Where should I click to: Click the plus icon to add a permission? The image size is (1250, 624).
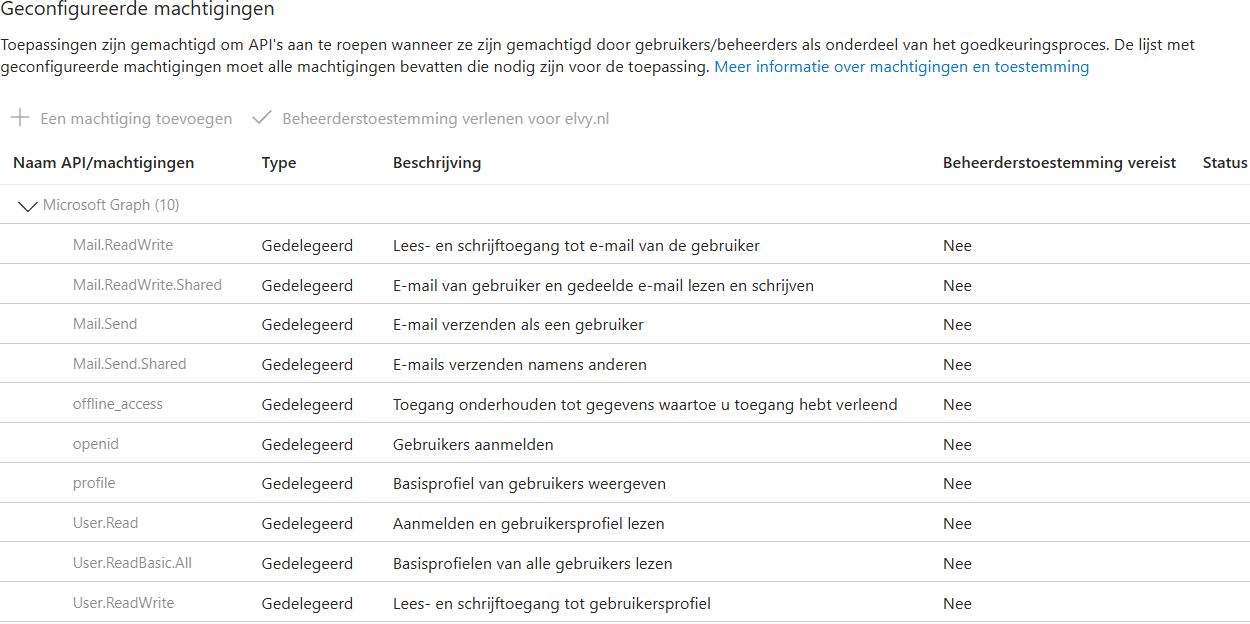[x=18, y=118]
